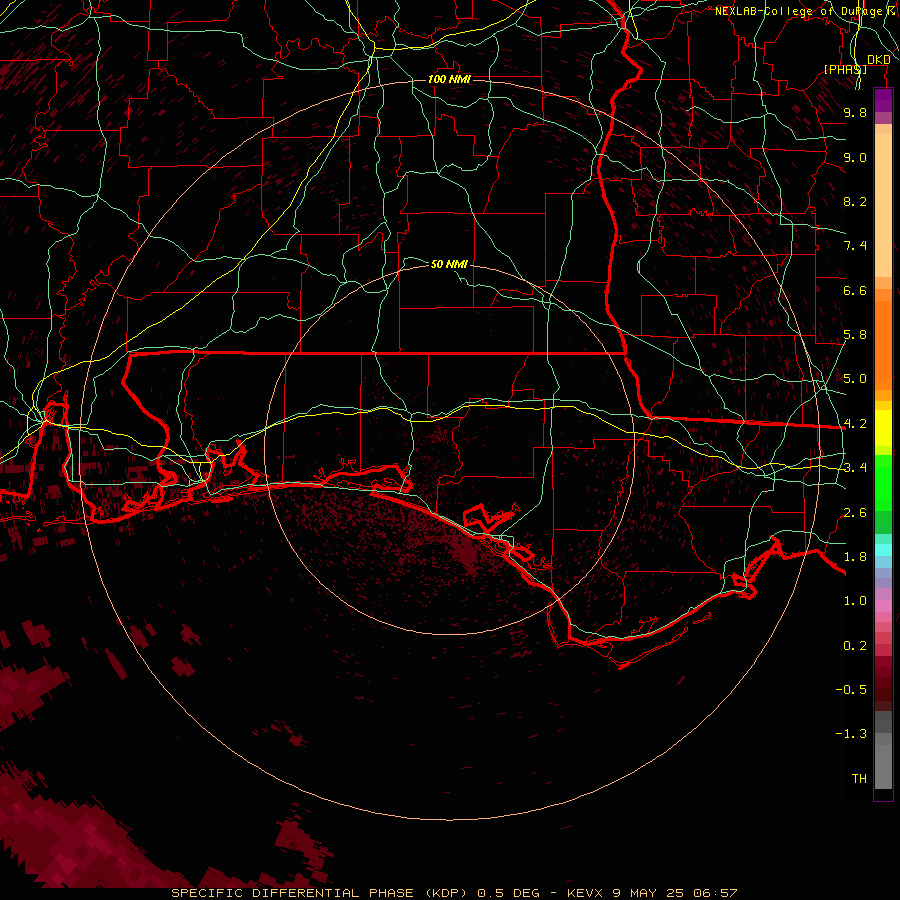Click the 4.2 value on the scale

pos(855,424)
